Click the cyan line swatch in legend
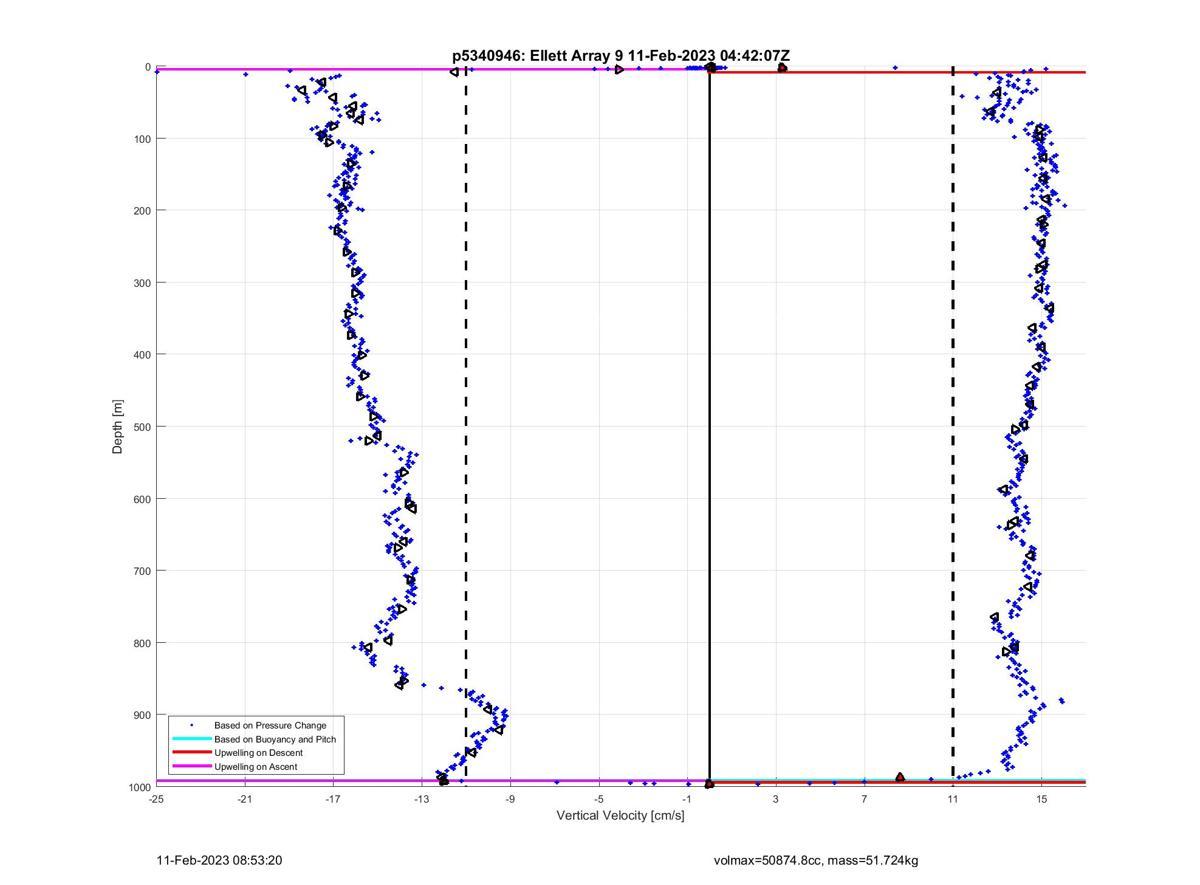 click(191, 739)
